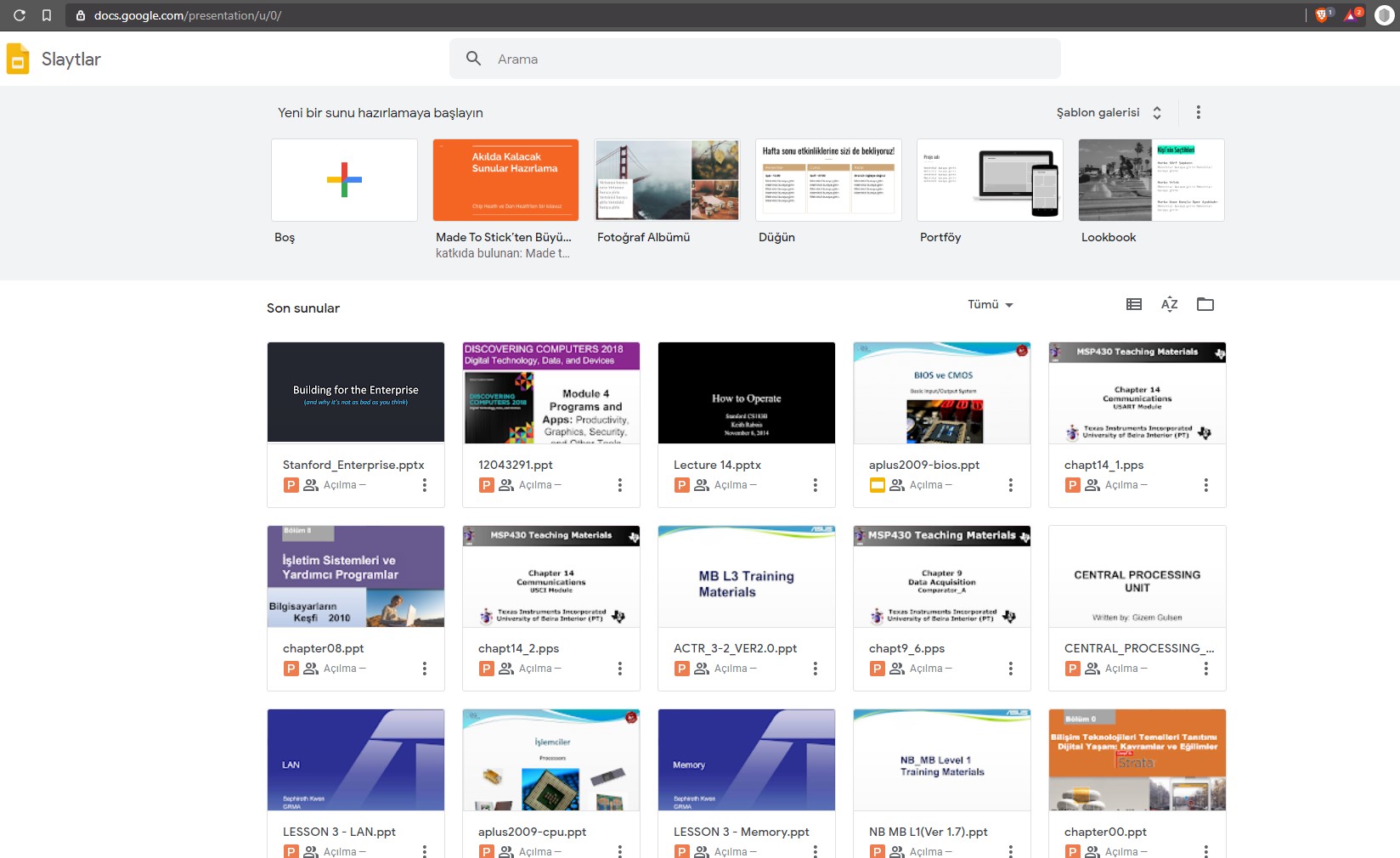The width and height of the screenshot is (1400, 858).
Task: Open the Tümü ownership filter dropdown
Action: click(x=991, y=304)
